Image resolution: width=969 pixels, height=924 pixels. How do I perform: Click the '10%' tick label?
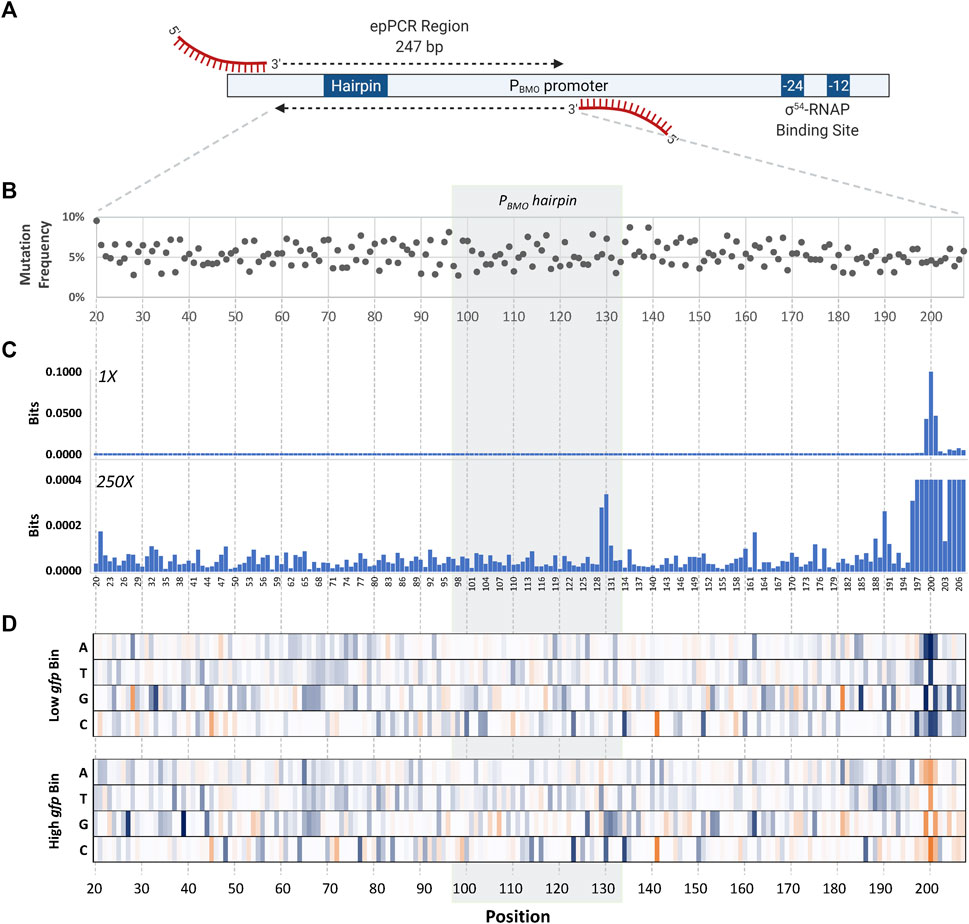[x=73, y=217]
